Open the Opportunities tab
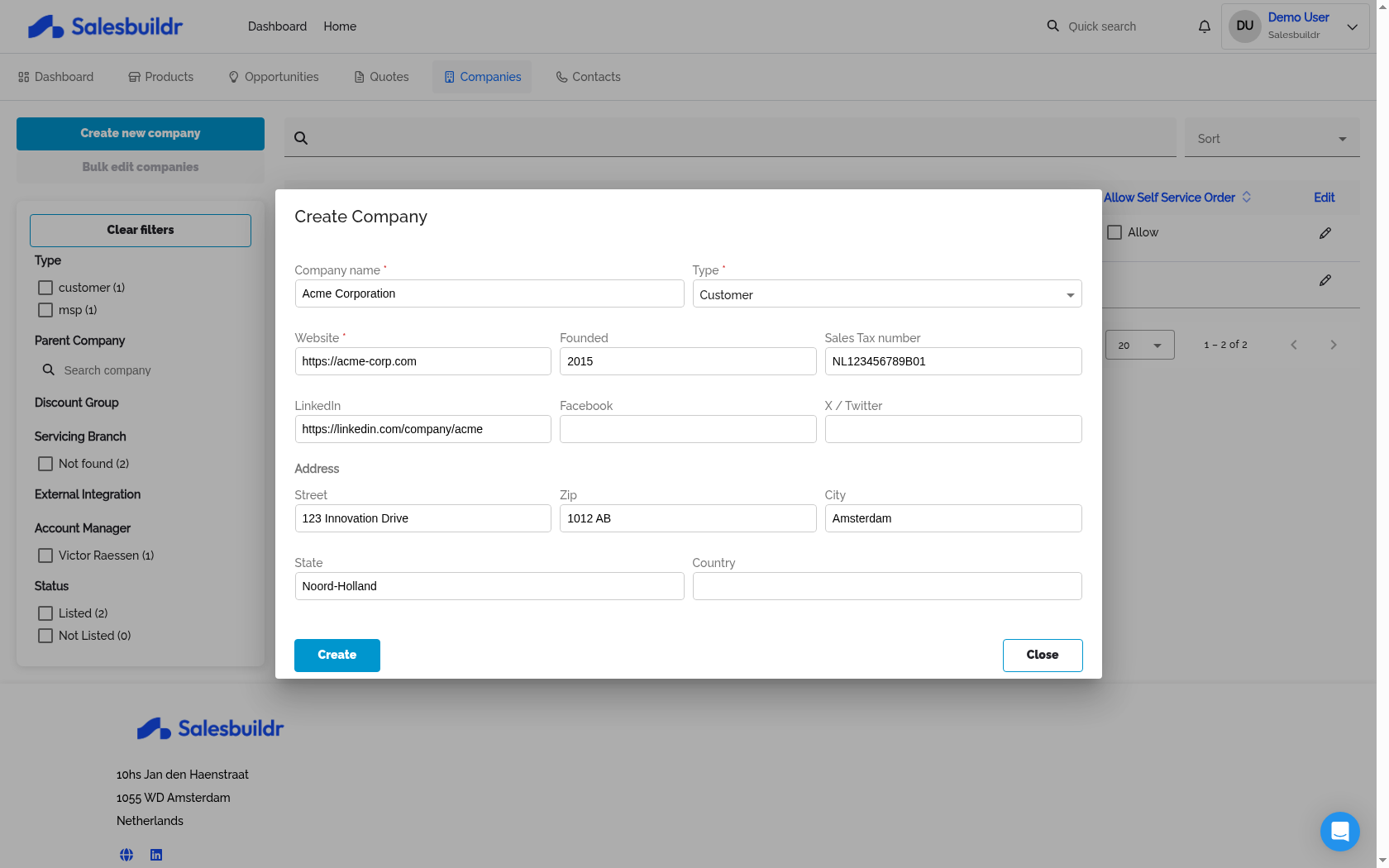 click(x=274, y=77)
